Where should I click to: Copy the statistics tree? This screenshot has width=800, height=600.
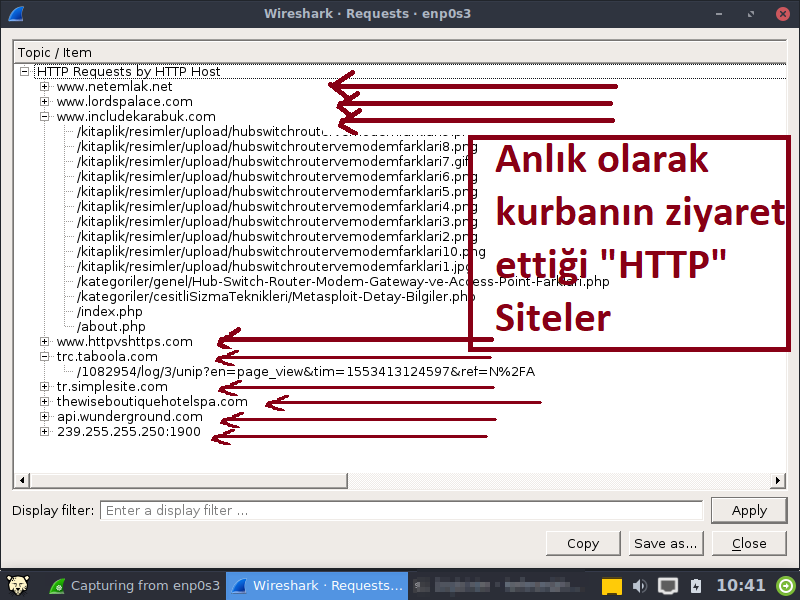[583, 543]
